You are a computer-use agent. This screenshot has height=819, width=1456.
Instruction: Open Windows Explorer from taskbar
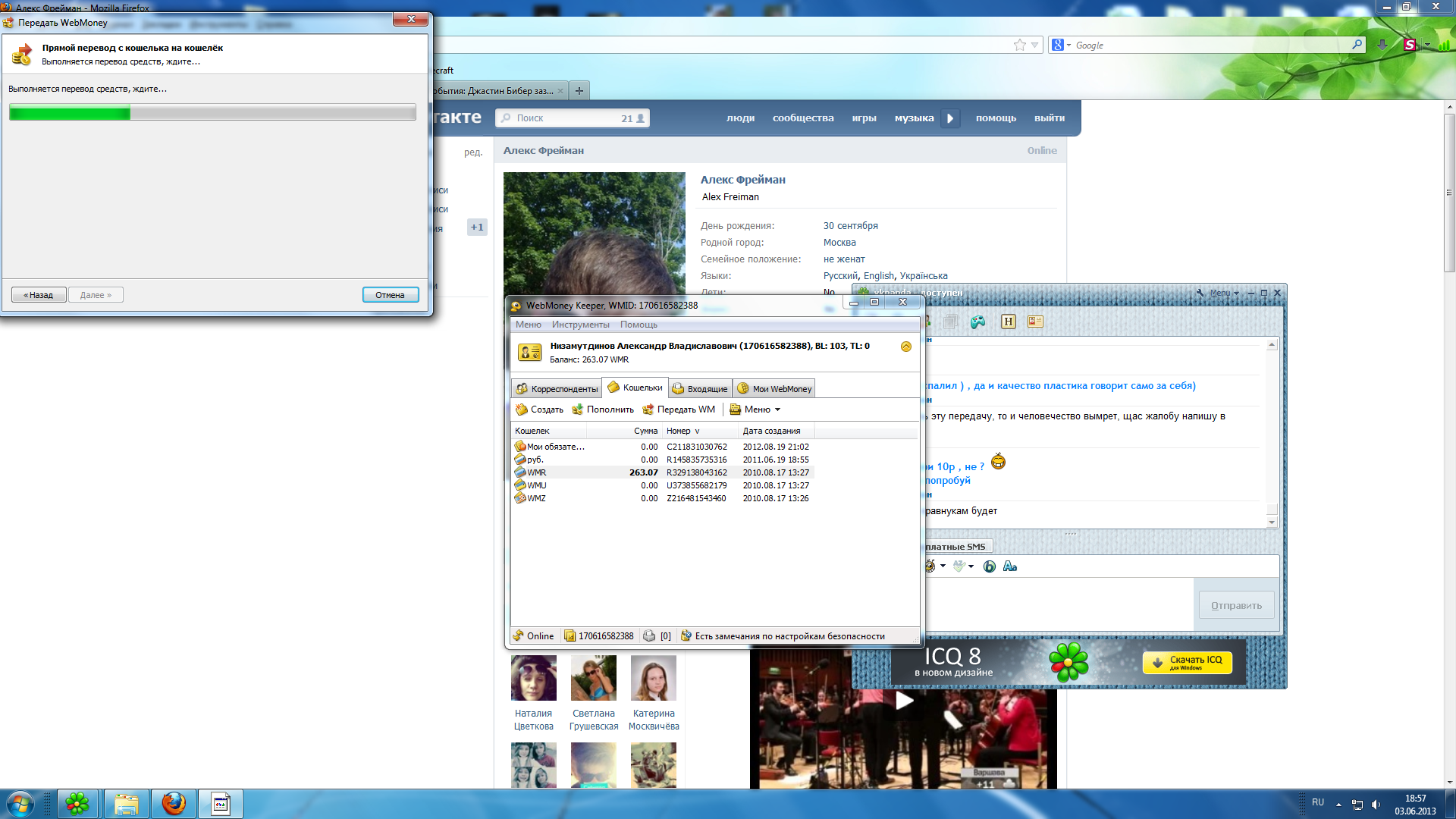127,804
